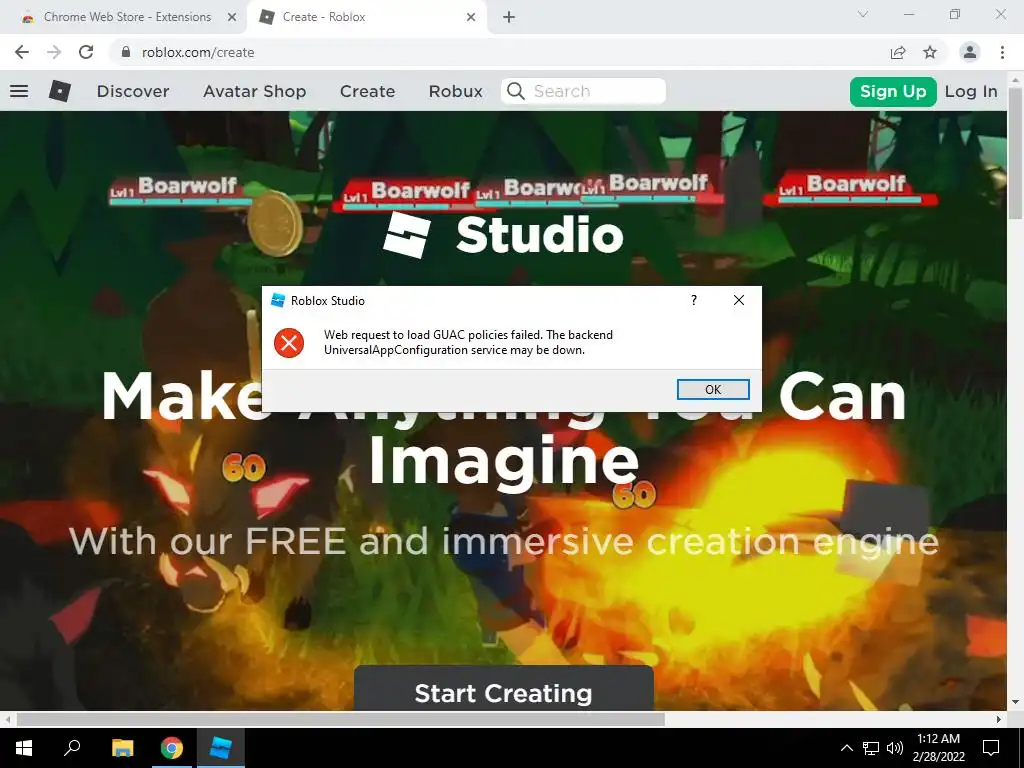Bookmark this page with star icon
The width and height of the screenshot is (1024, 768).
point(930,52)
